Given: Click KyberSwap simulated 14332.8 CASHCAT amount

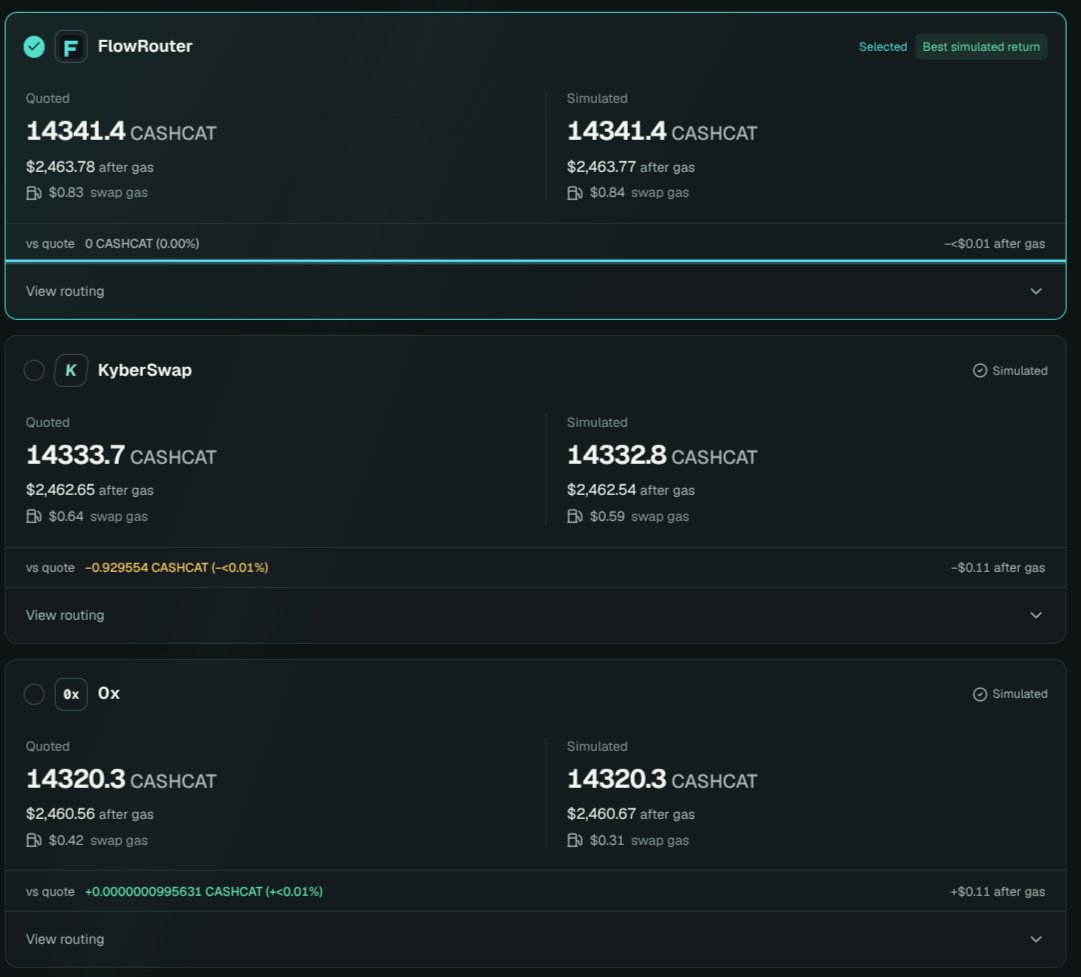Looking at the screenshot, I should pyautogui.click(x=662, y=455).
